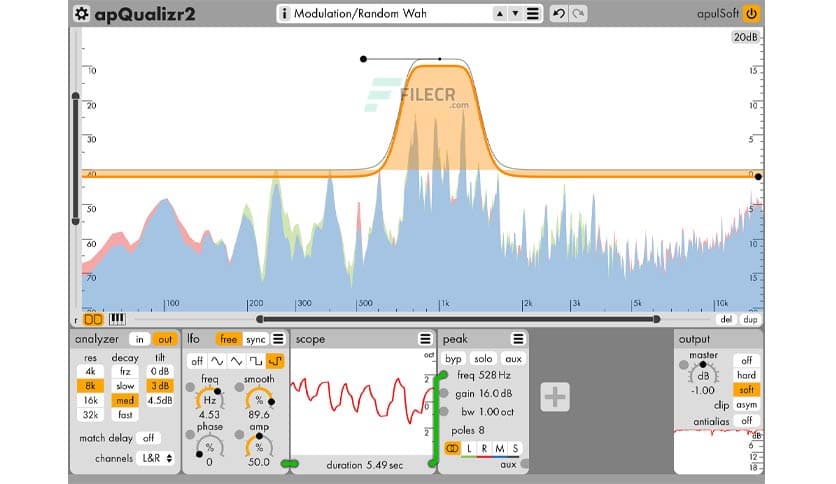Image resolution: width=836 pixels, height=484 pixels.
Task: Click the lfo freq Hz knob
Action: coord(210,400)
